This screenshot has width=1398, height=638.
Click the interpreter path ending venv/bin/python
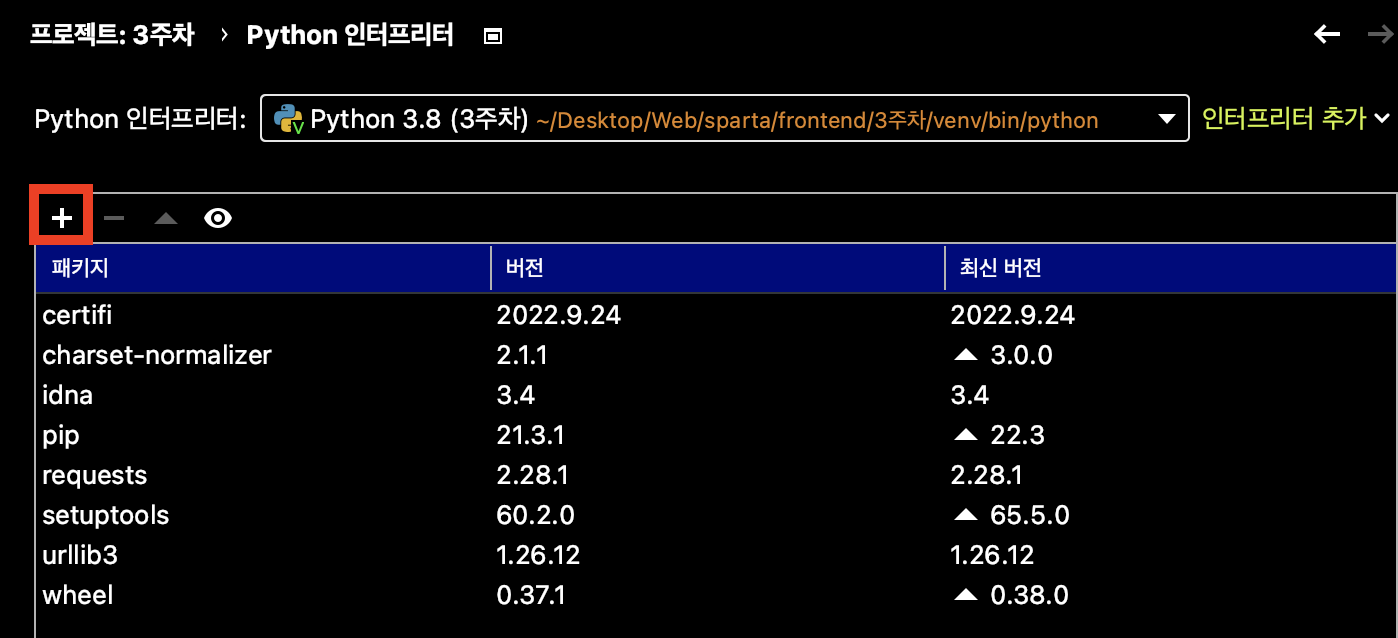point(817,121)
